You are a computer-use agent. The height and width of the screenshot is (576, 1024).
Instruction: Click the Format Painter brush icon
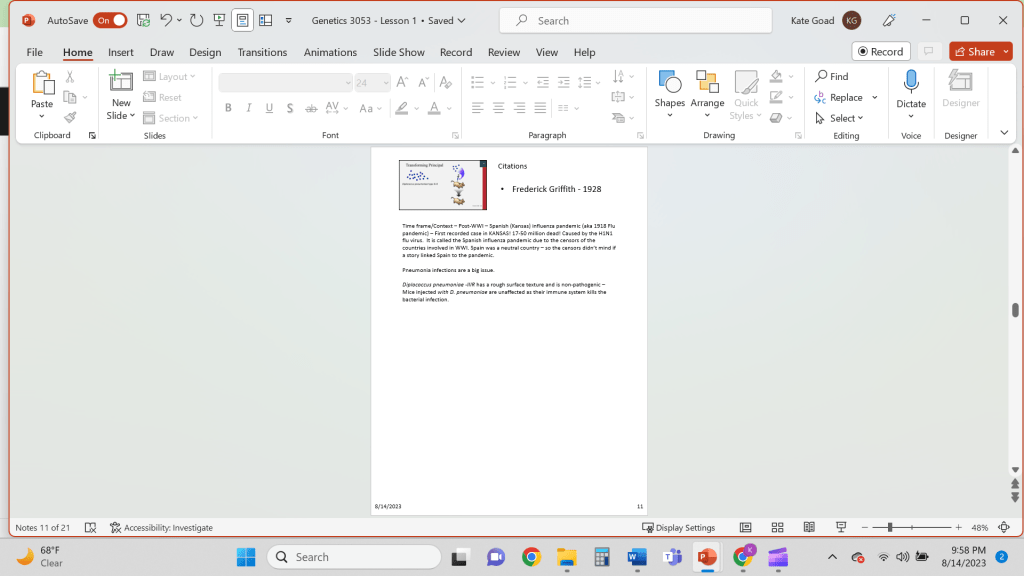click(70, 117)
